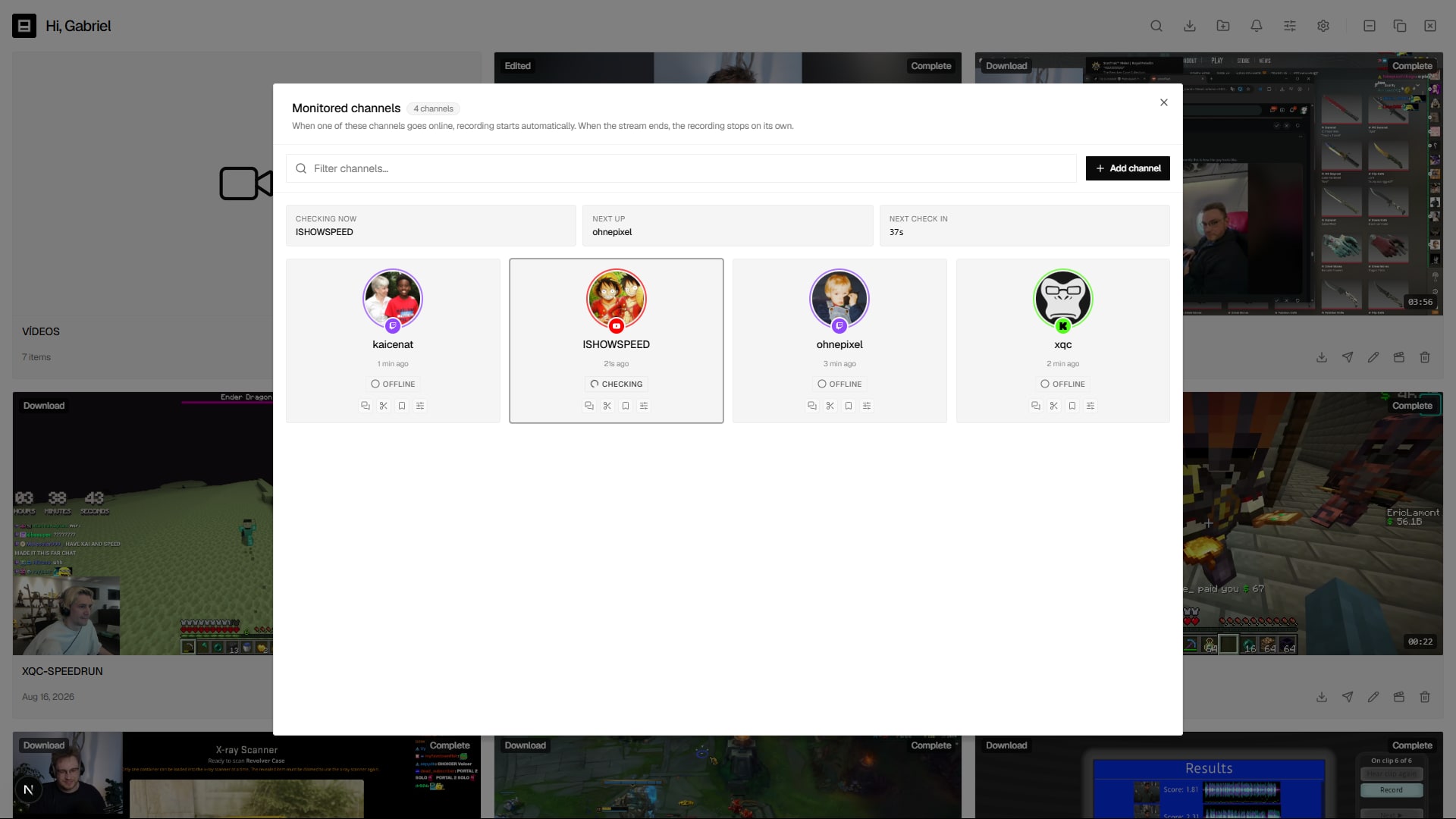Click download icon below the 00:22 Minecraft video

point(1322,697)
